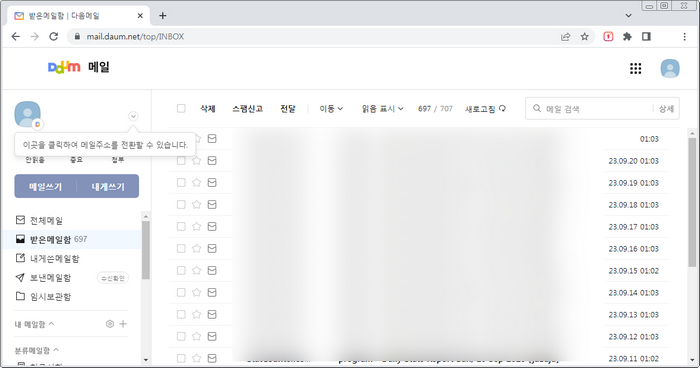The image size is (700, 368).
Task: Click the address bar URL mail.daum.net/top/INBOX
Action: click(135, 37)
